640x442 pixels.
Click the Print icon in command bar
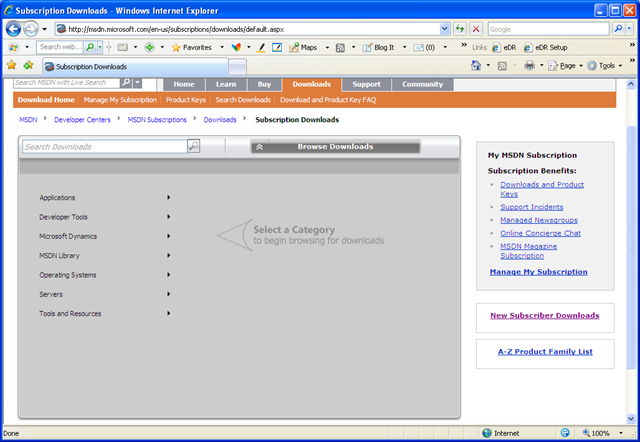pyautogui.click(x=529, y=65)
